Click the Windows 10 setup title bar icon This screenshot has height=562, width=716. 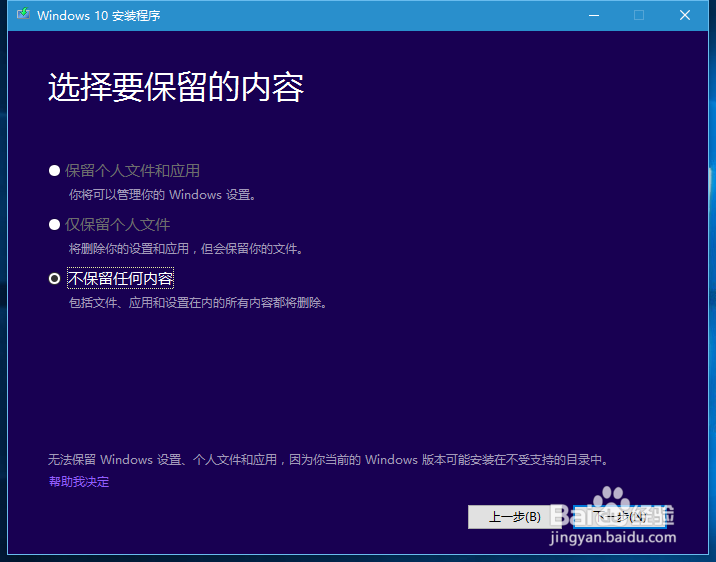(23, 15)
